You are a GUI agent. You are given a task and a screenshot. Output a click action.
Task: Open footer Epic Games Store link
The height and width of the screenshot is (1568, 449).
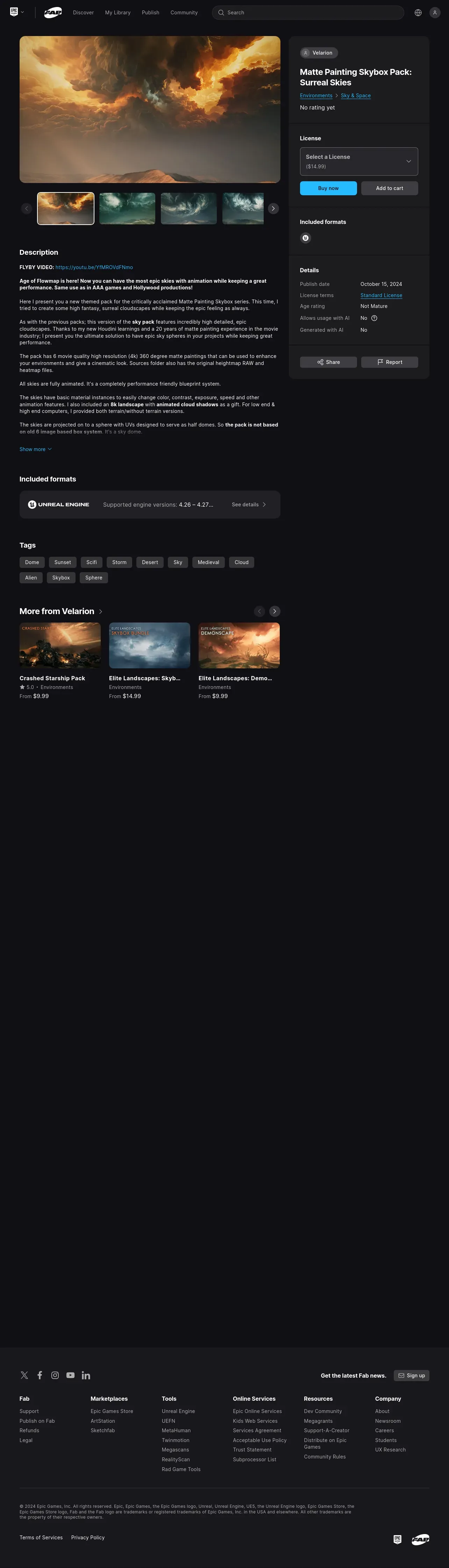(112, 1411)
